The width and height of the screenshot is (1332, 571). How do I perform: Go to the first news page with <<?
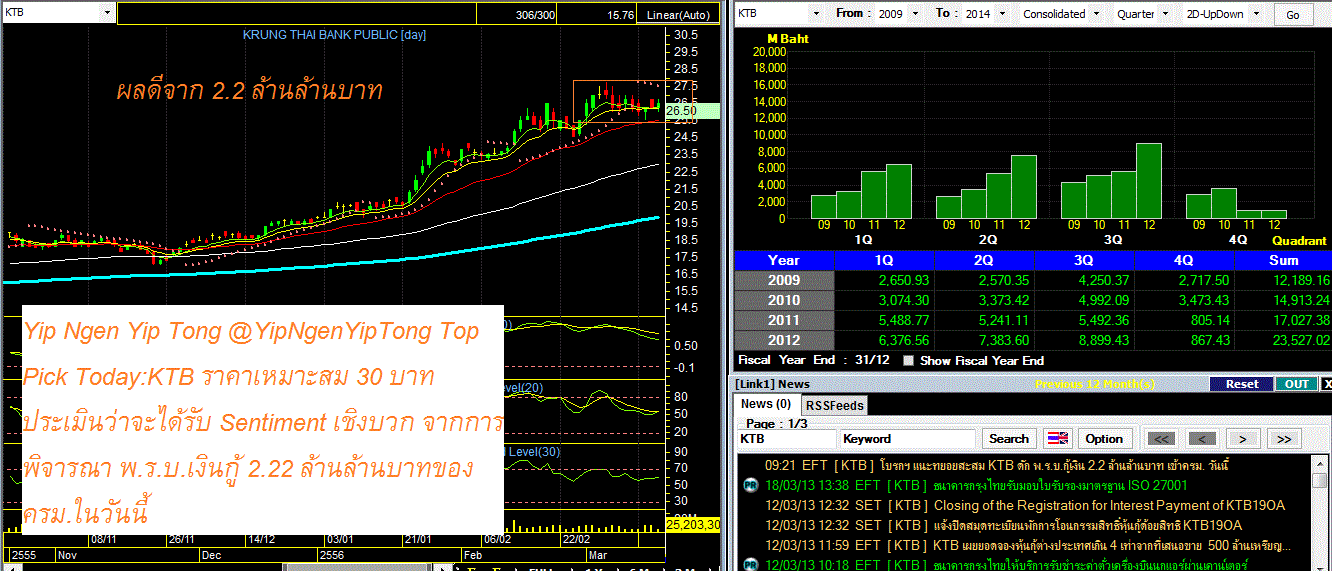pyautogui.click(x=1160, y=438)
